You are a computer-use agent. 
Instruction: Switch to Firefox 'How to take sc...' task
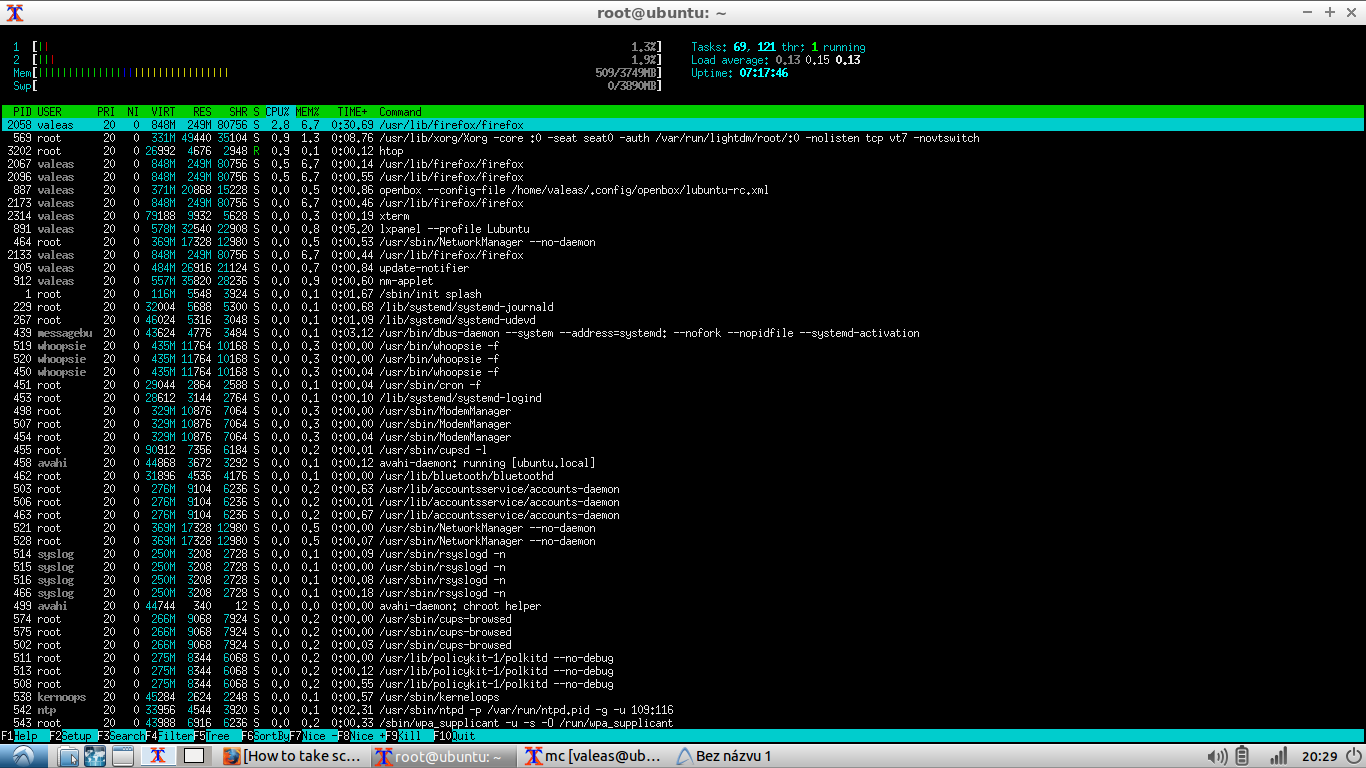(293, 756)
